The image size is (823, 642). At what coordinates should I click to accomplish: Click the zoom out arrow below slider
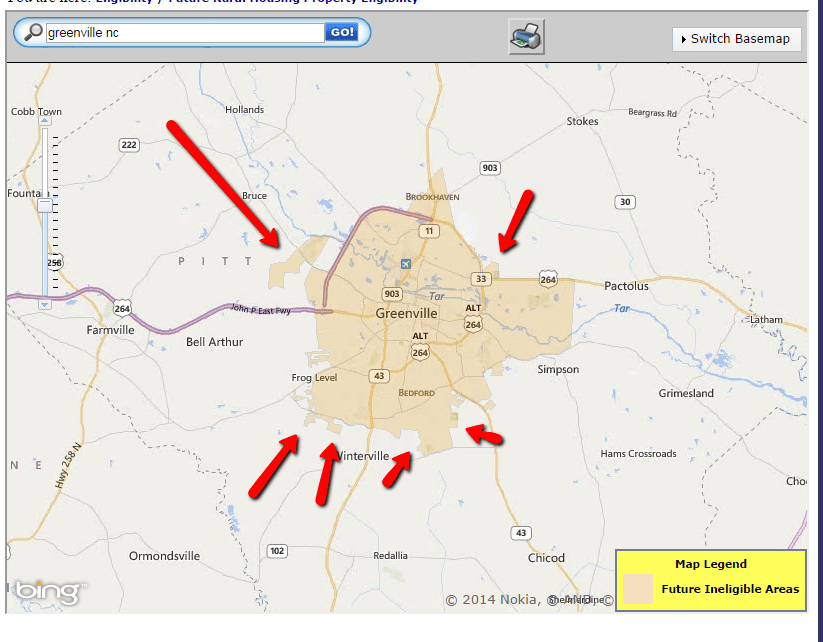(45, 304)
